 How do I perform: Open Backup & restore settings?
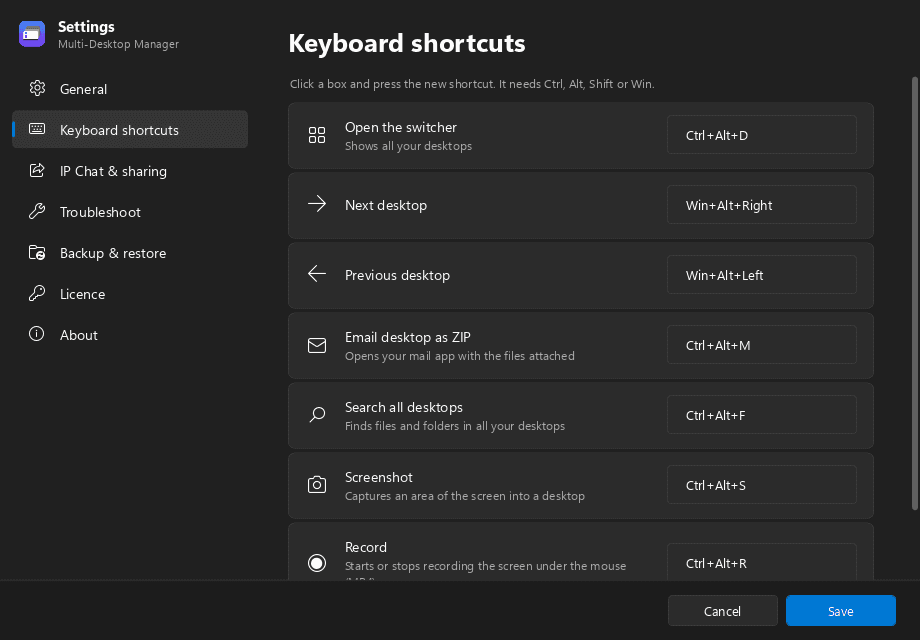point(130,253)
